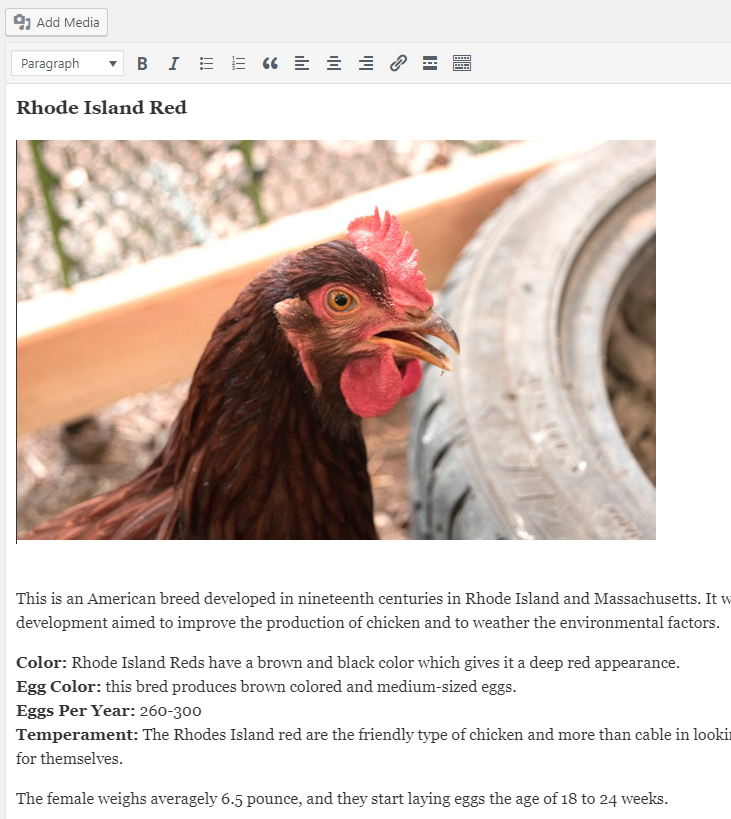Toggle the toolbar kitchen sink
This screenshot has height=819, width=731.
462,64
